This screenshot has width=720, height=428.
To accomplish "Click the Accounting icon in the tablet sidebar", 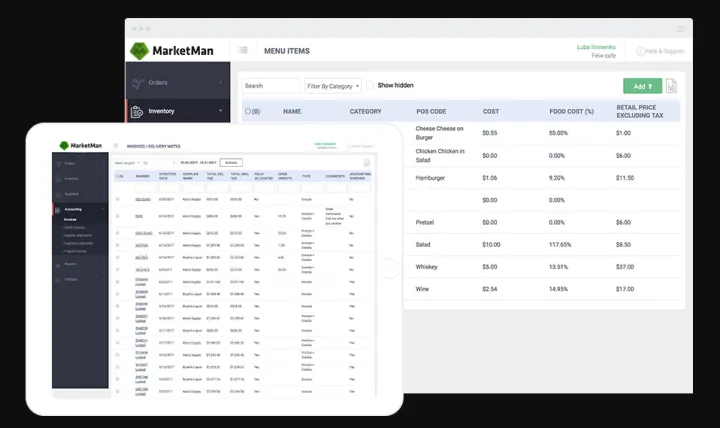I will point(58,210).
